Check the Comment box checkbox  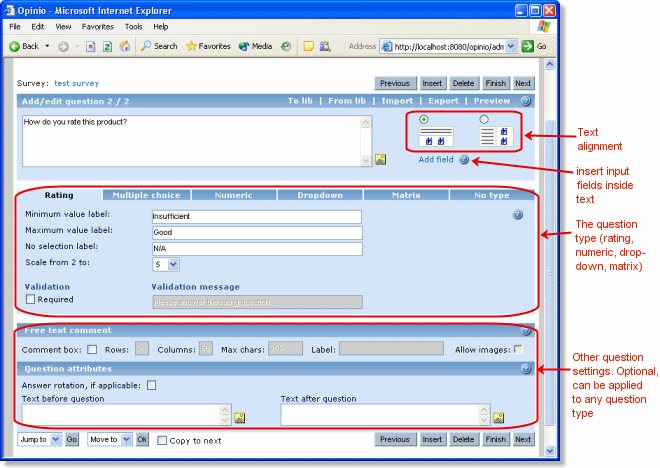92,349
